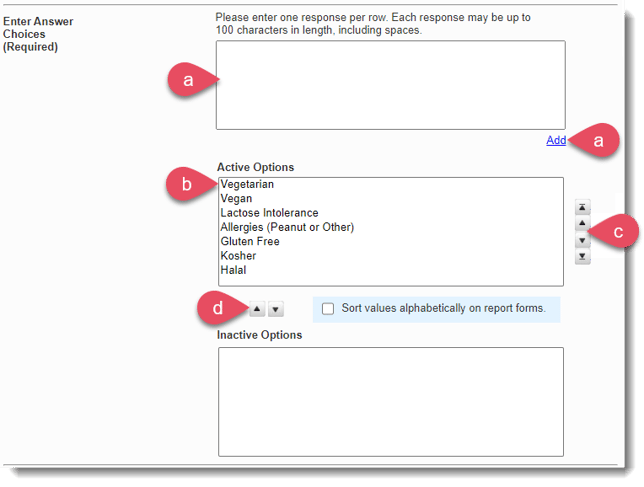Screen dimensions: 644x487
Task: Click inside the answer choices text box
Action: (x=390, y=85)
